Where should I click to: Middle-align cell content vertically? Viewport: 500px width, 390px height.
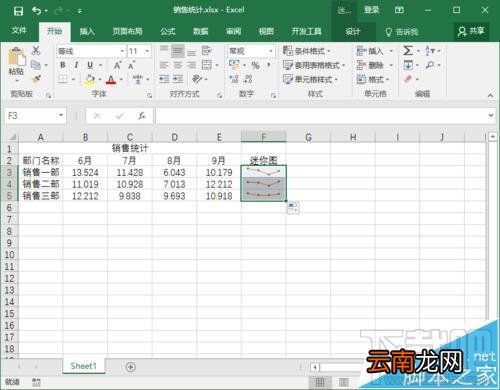click(178, 51)
